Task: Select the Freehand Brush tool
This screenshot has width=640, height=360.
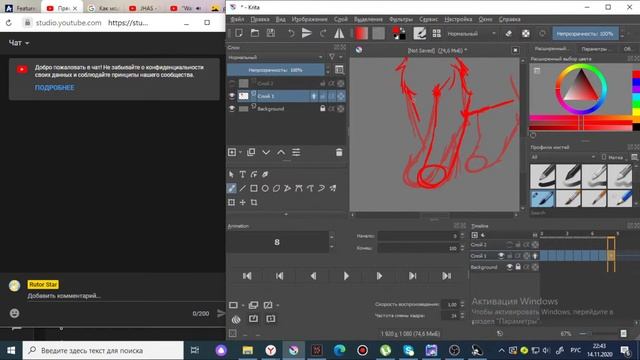Action: pos(231,188)
